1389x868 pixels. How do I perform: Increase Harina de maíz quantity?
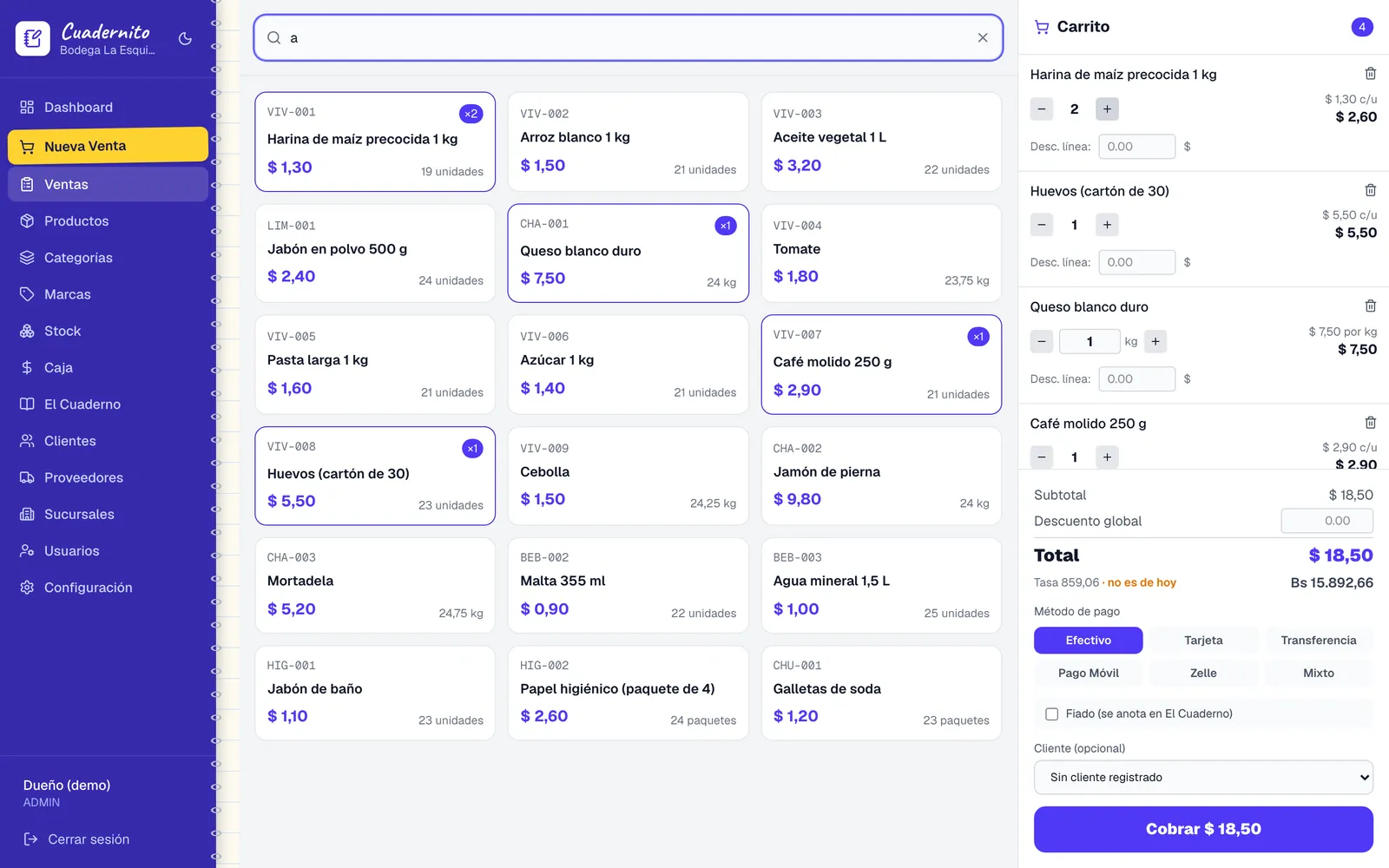click(1107, 108)
